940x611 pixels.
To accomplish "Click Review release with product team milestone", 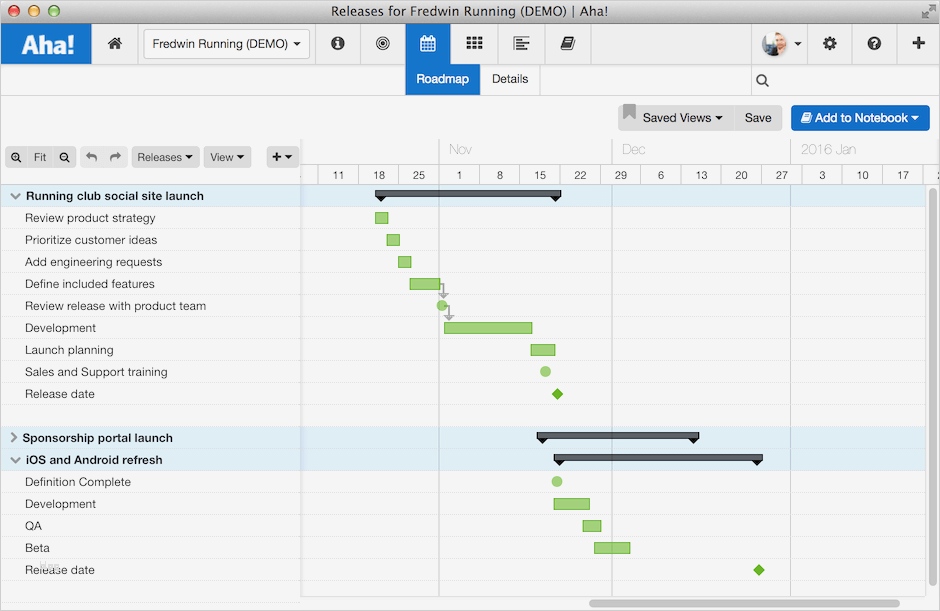I will click(x=442, y=306).
